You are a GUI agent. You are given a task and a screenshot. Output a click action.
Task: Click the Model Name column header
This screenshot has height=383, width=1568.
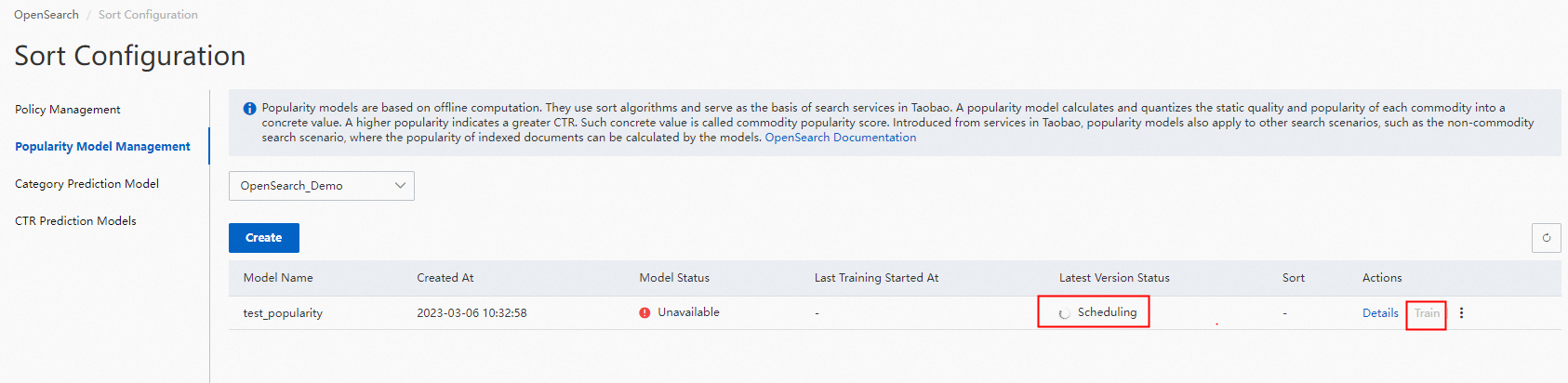[278, 278]
